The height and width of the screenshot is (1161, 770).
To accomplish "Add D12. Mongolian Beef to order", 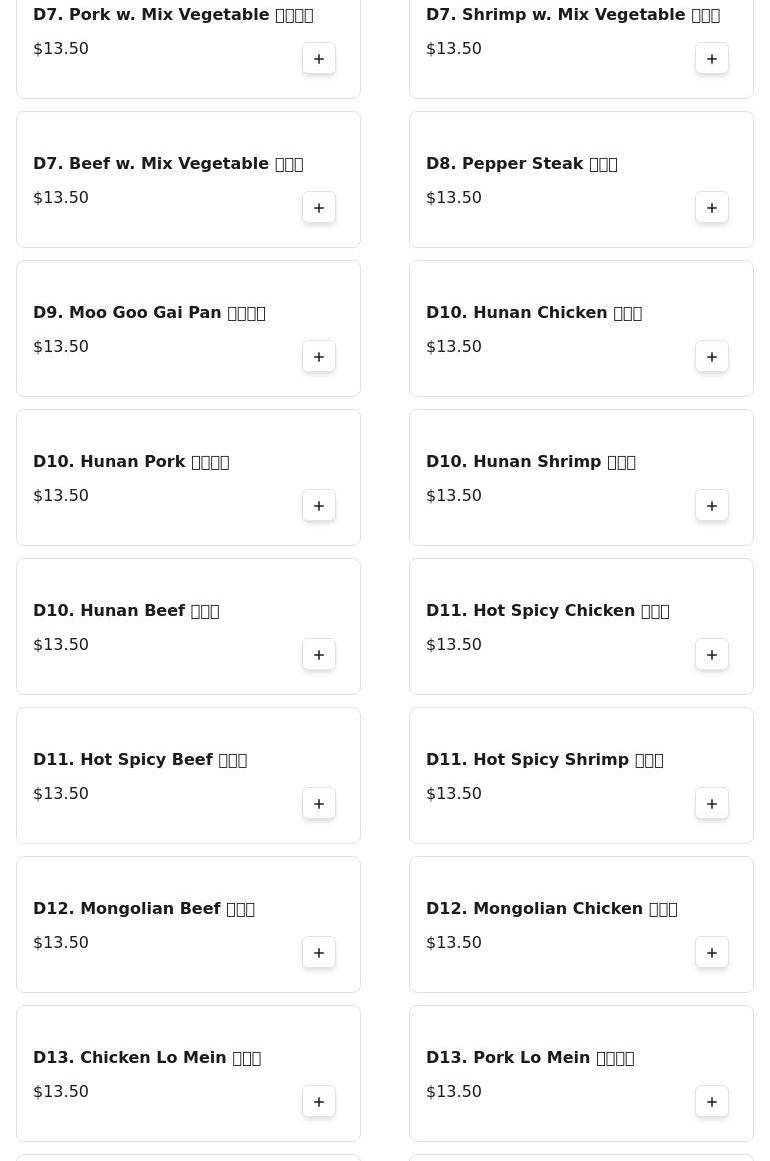I will point(319,952).
